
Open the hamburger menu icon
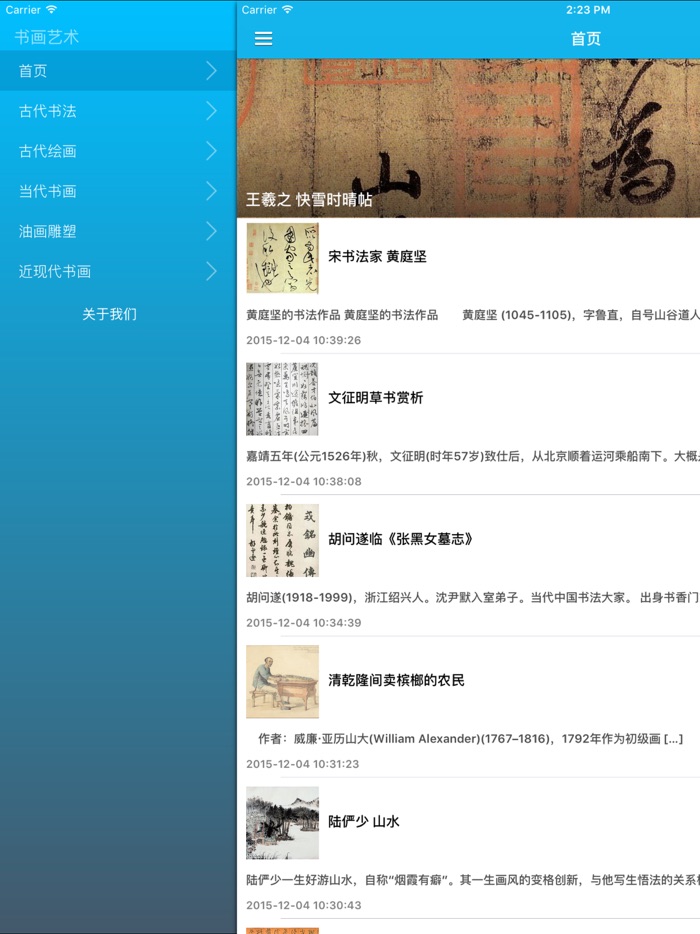[263, 39]
